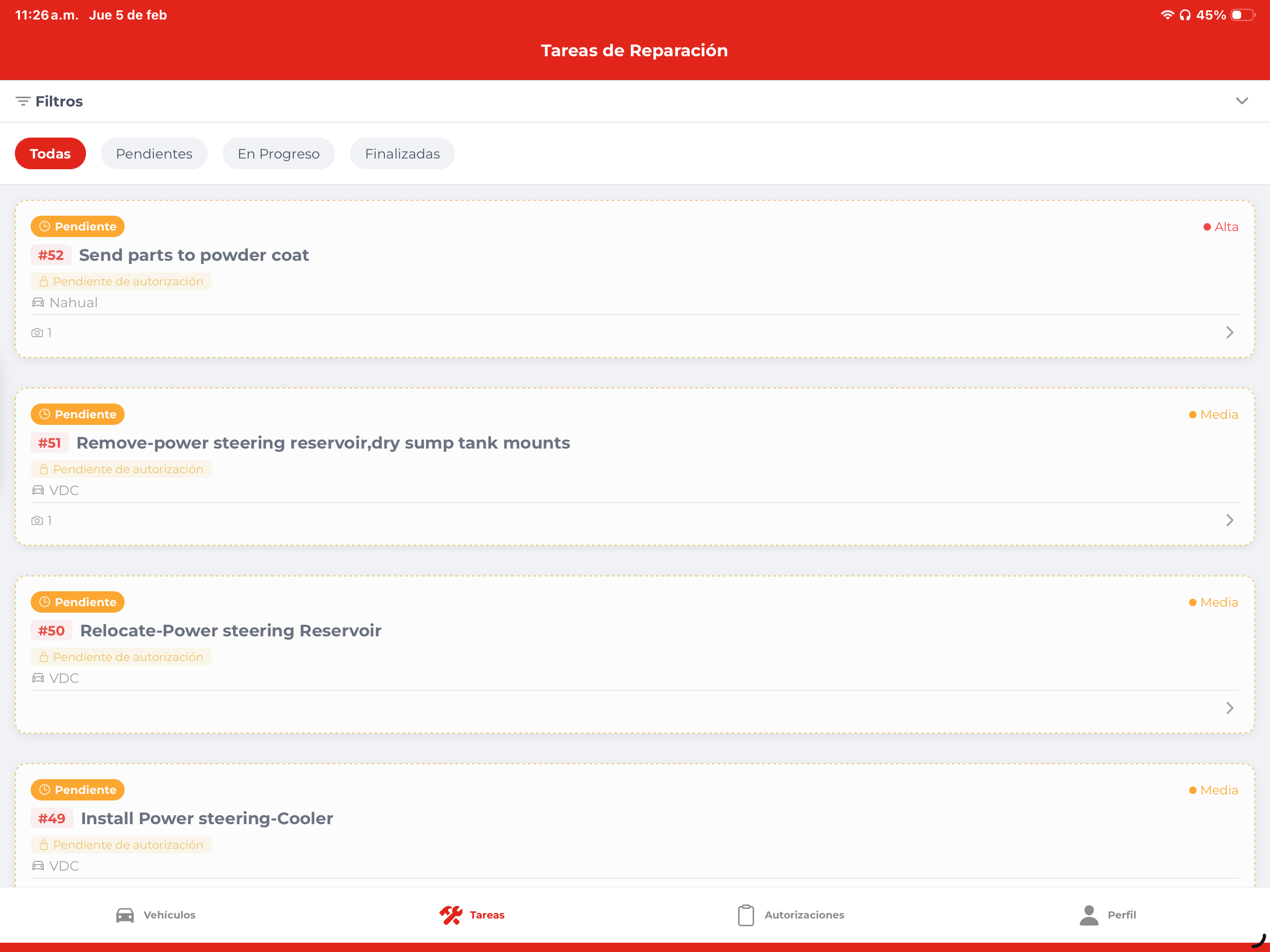Tap the Filtros filter lines icon
Image resolution: width=1270 pixels, height=952 pixels.
tap(23, 101)
